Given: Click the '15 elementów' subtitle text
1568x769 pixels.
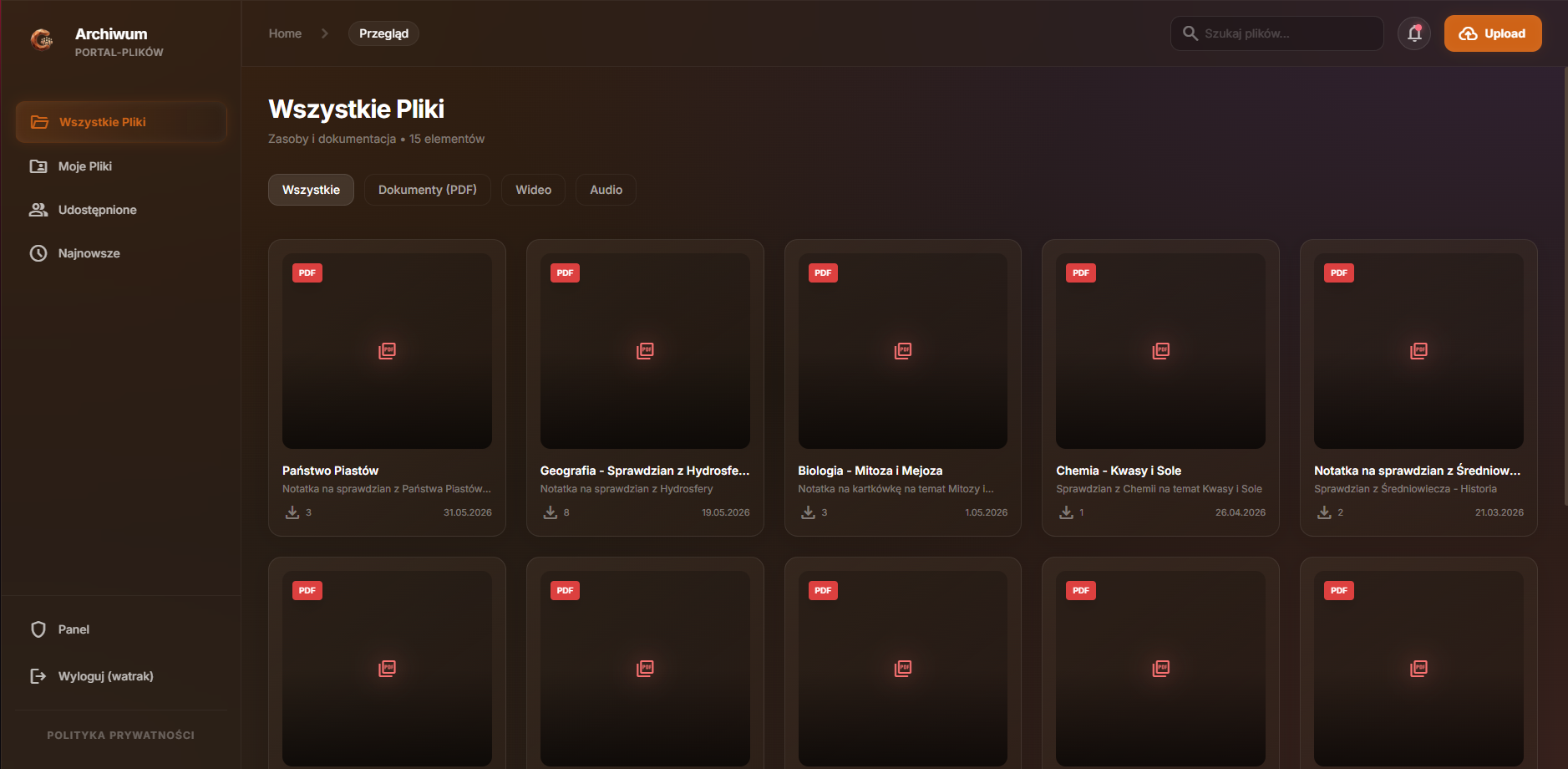Looking at the screenshot, I should (447, 139).
